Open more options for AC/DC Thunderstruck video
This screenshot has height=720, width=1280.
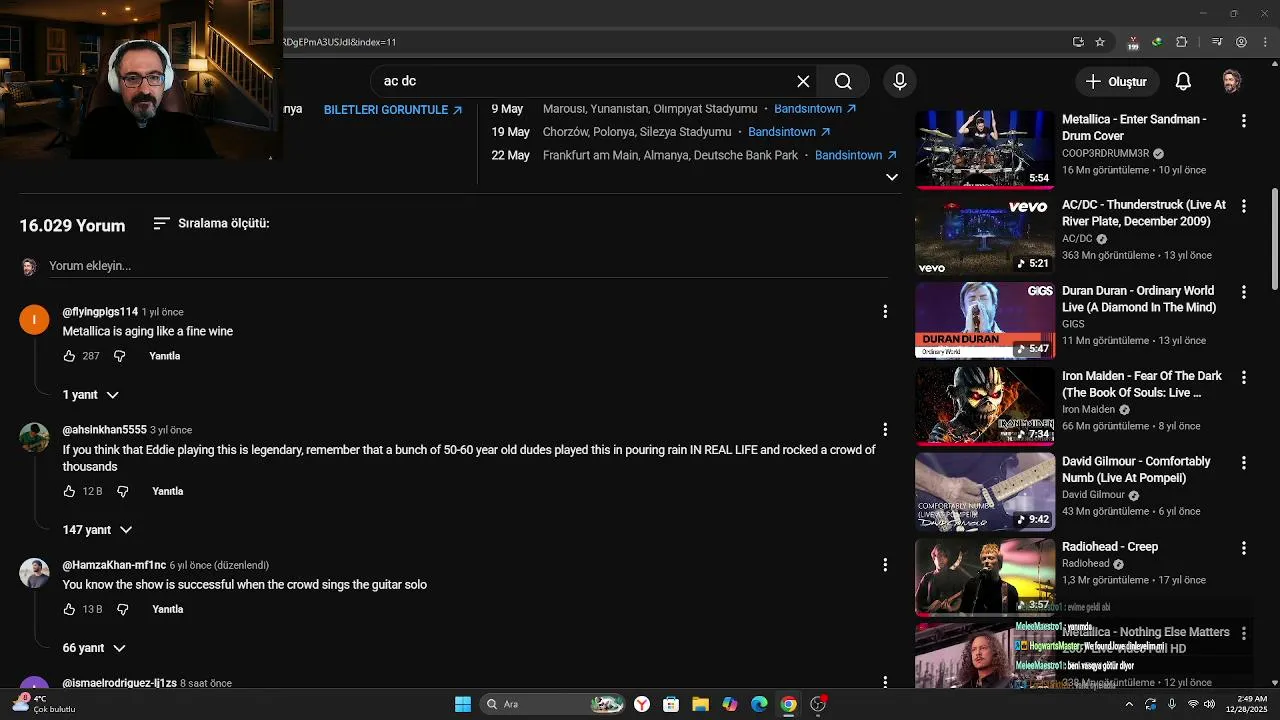click(x=1244, y=206)
